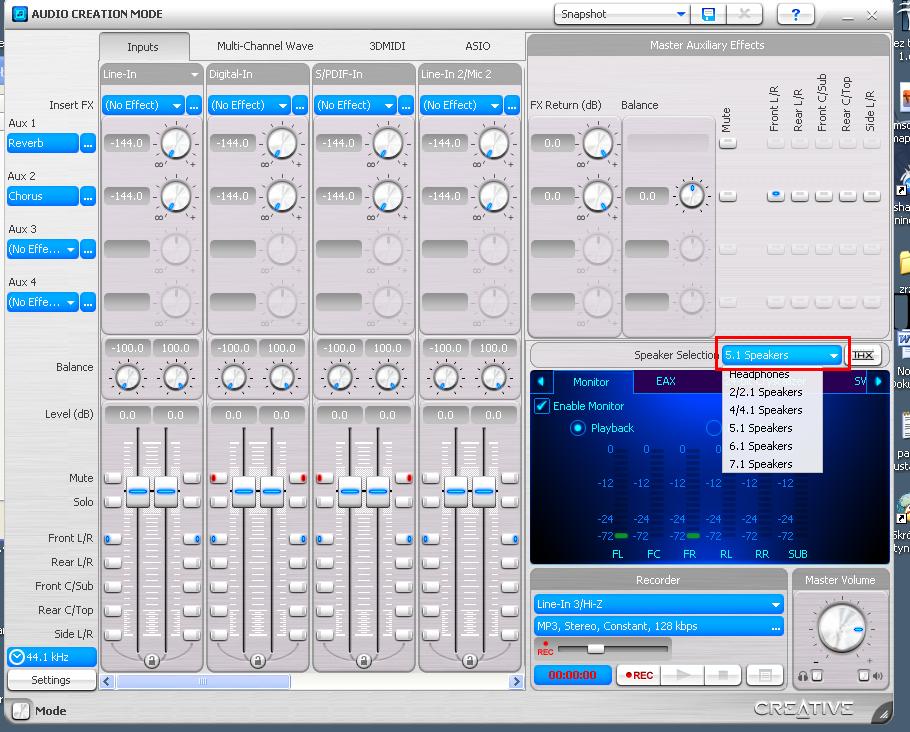Screen dimensions: 910x732
Task: Open help with the question mark button
Action: click(795, 14)
